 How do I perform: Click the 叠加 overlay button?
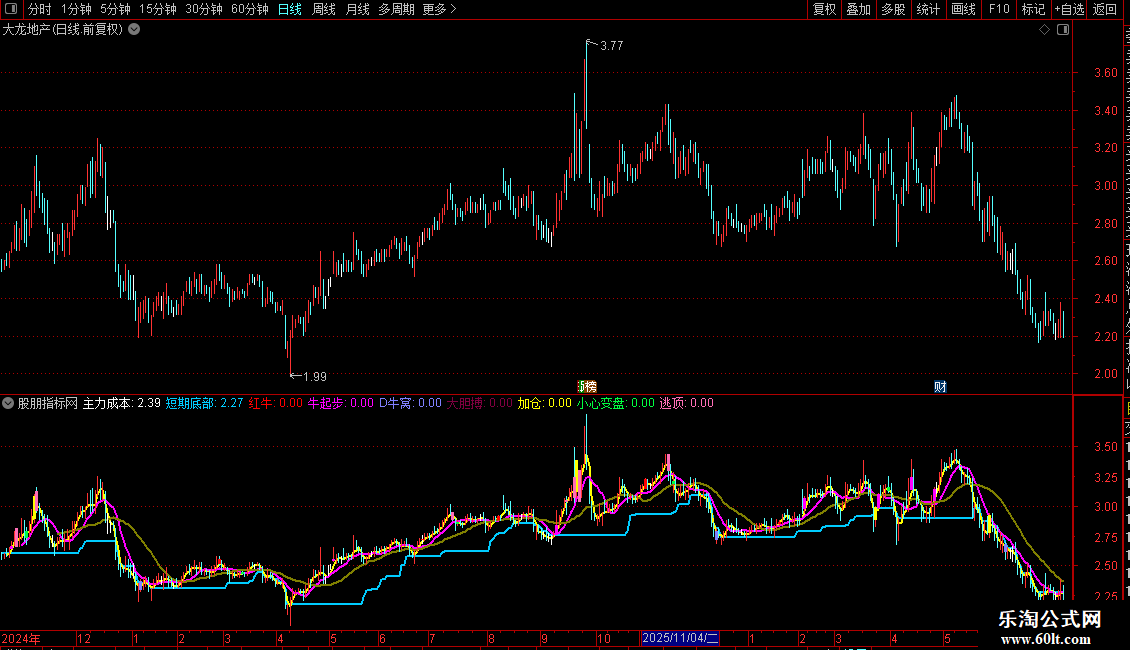coord(858,9)
